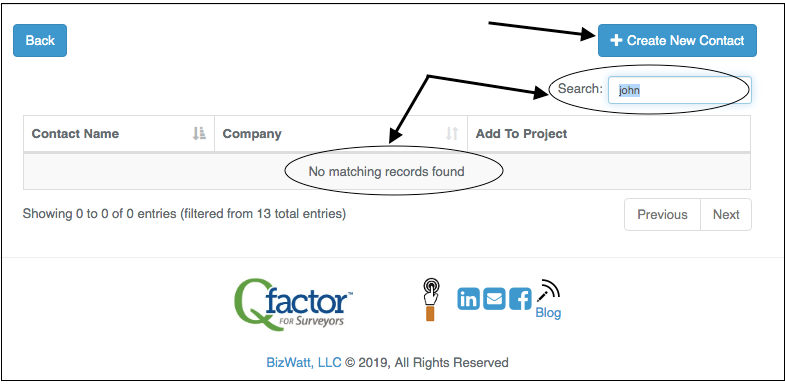Click the No matching records found row
785x385 pixels.
tap(386, 172)
